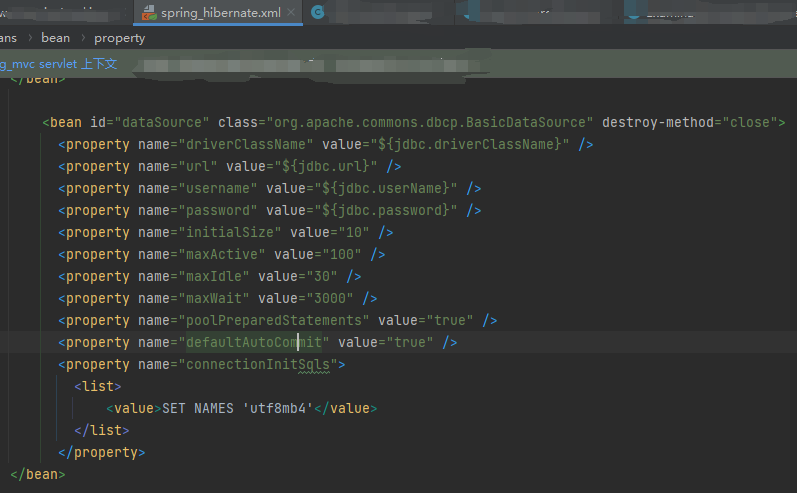797x493 pixels.
Task: Click the property name "driverClassName"
Action: pyautogui.click(x=246, y=144)
